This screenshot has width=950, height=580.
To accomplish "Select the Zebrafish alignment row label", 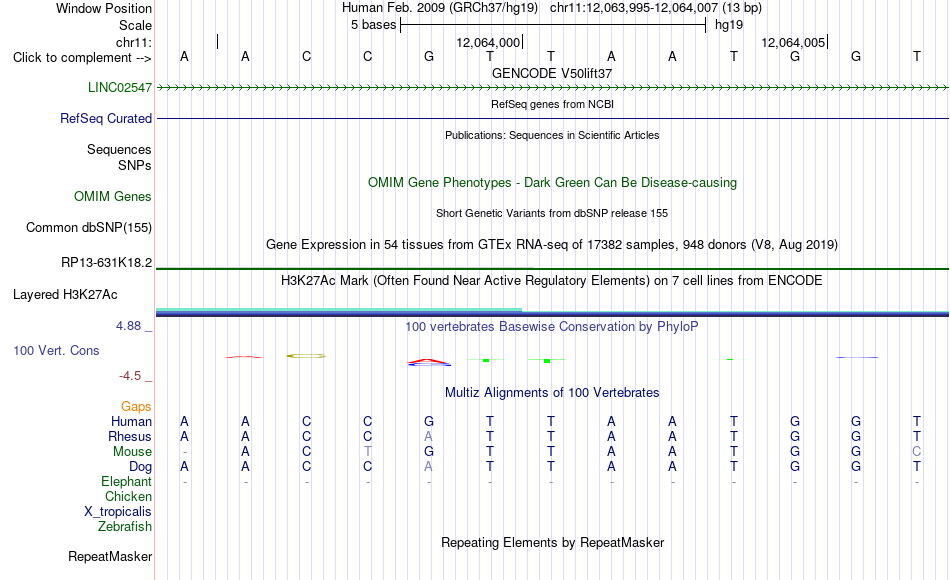I will click(125, 526).
